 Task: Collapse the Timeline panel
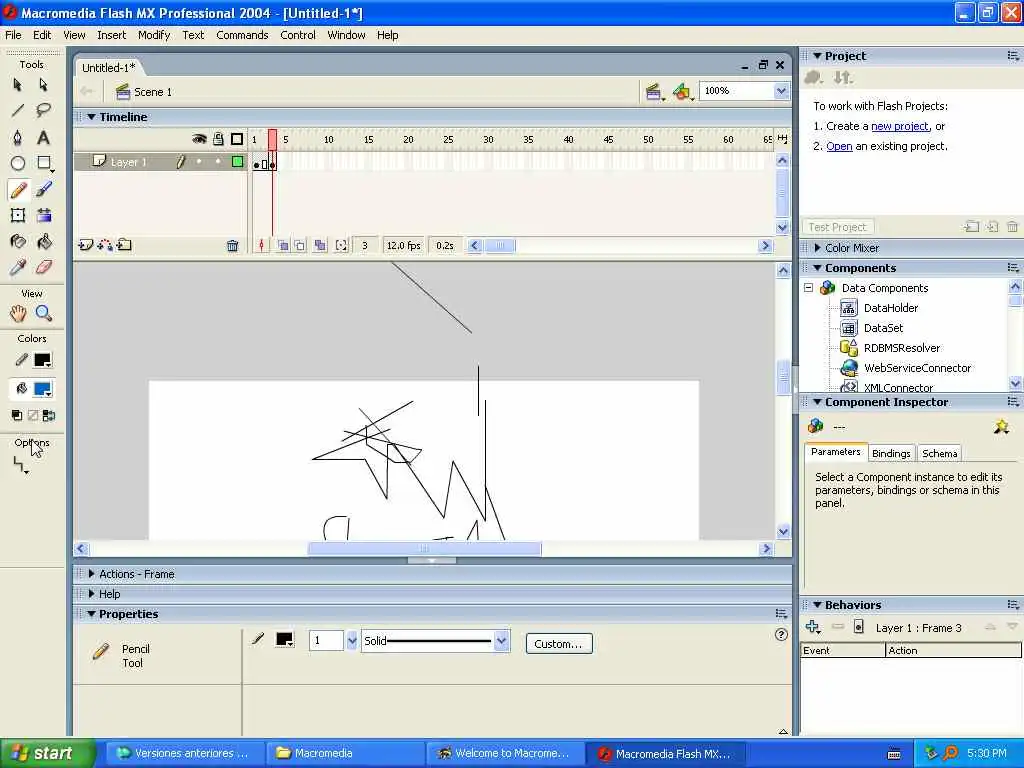91,117
